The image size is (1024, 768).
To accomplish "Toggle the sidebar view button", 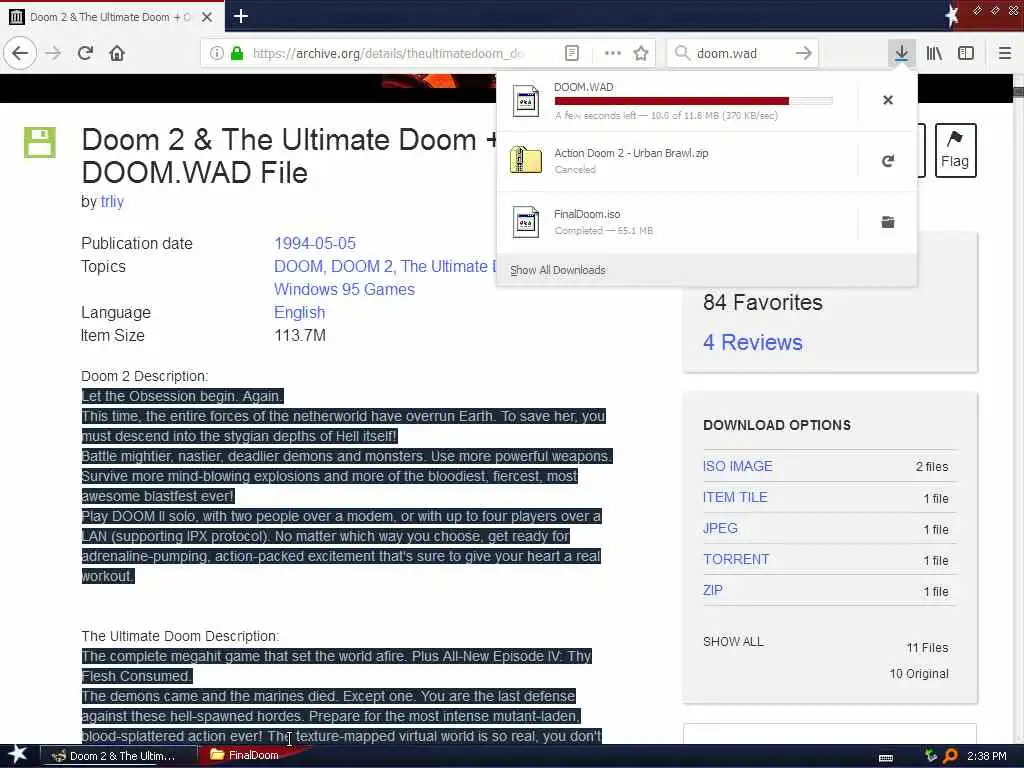I will coord(966,53).
